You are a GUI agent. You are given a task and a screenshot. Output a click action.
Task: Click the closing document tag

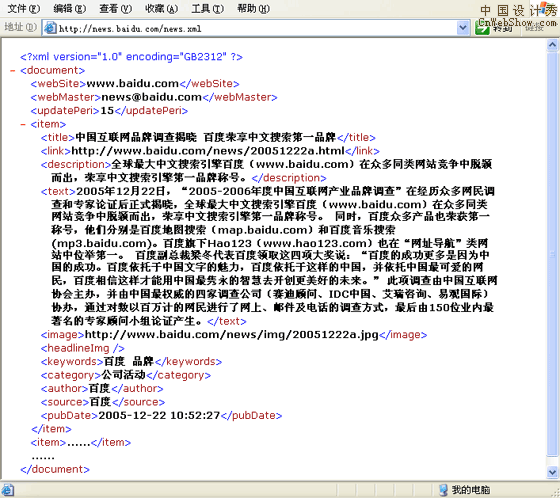(x=55, y=469)
